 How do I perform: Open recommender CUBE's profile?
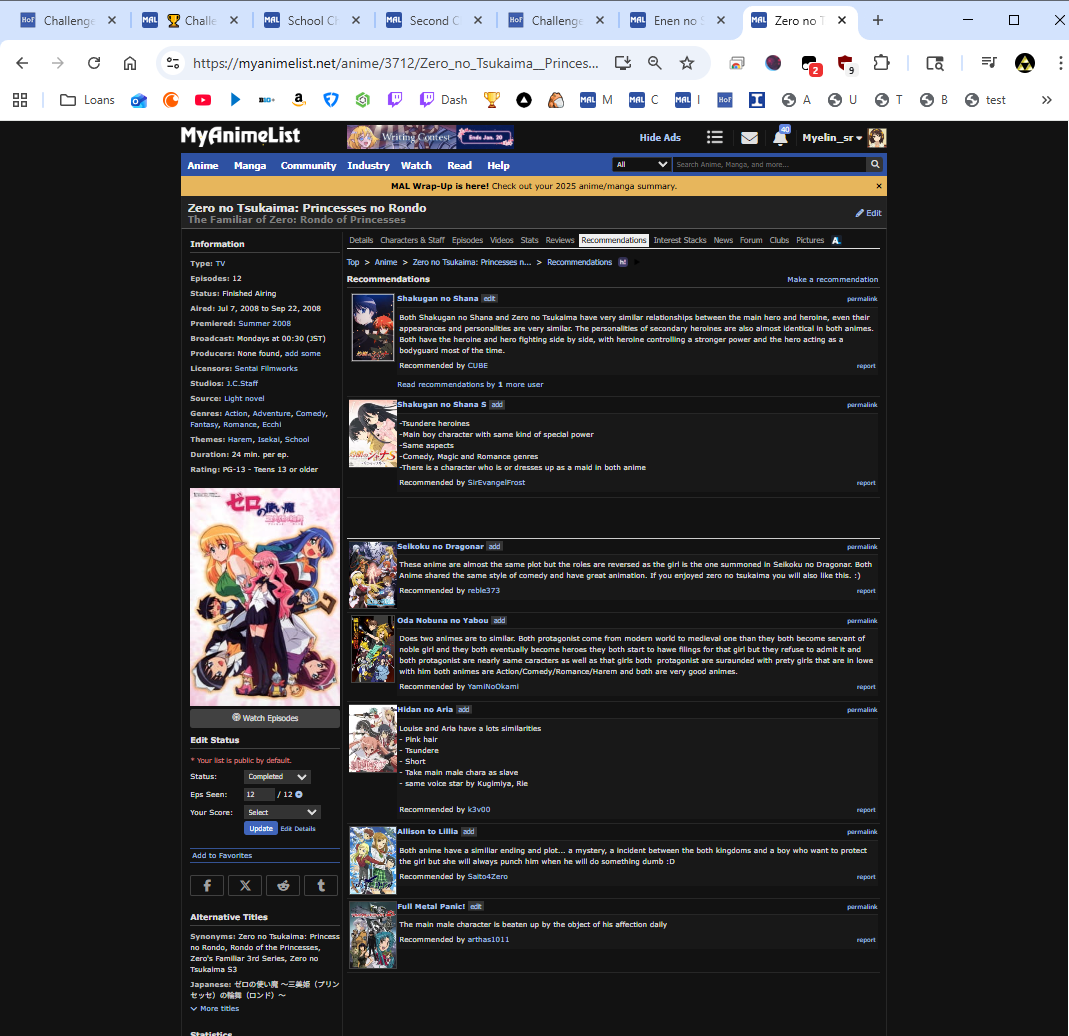pyautogui.click(x=478, y=366)
